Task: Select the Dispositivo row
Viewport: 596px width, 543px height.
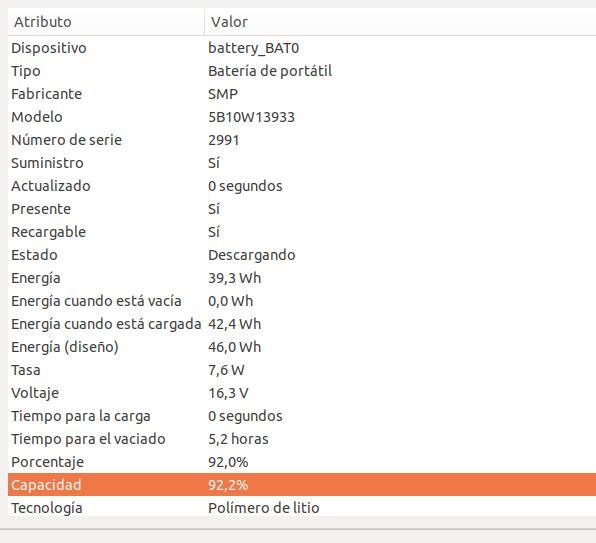Action: coord(302,48)
